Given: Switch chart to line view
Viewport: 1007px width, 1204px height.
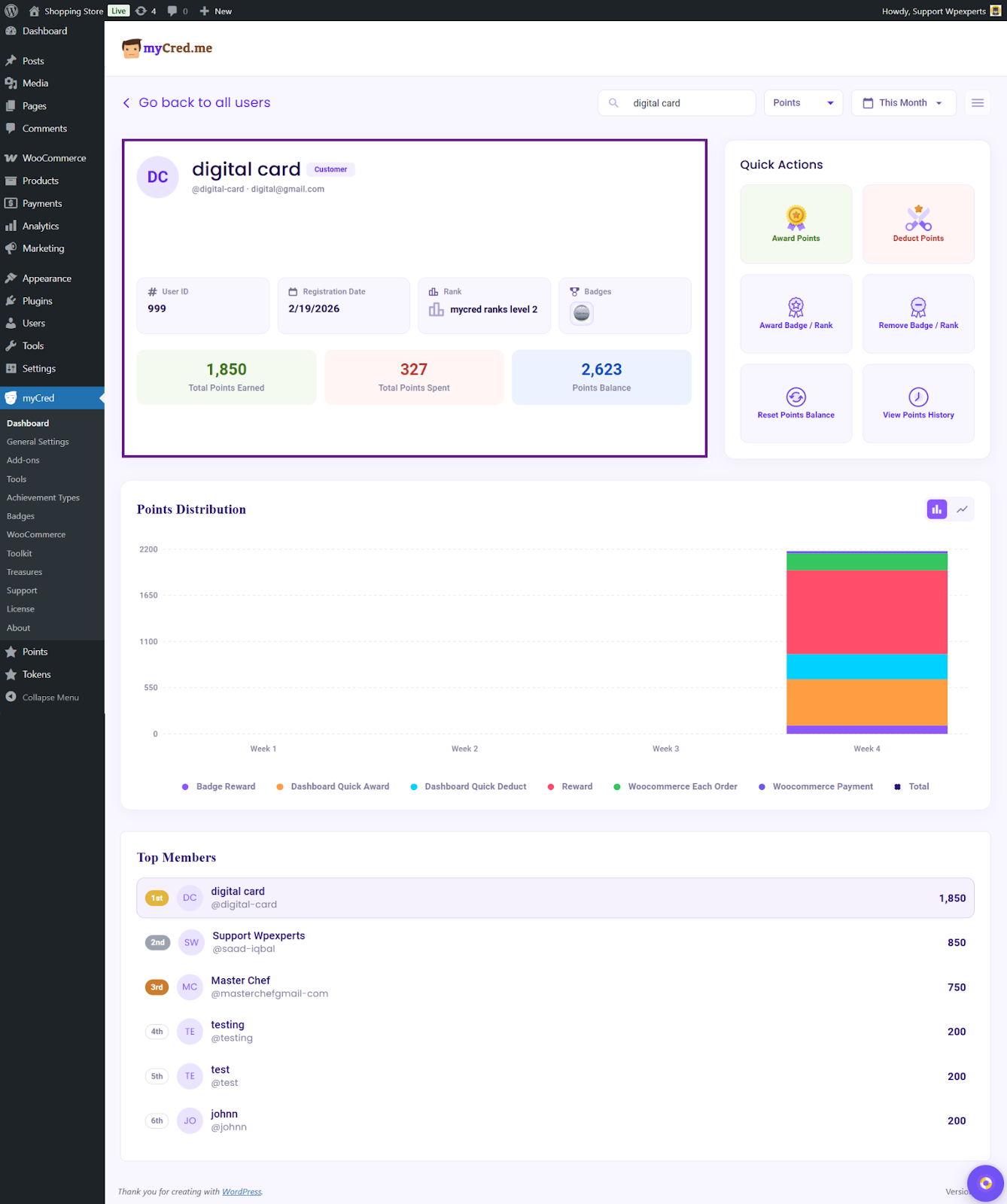Looking at the screenshot, I should (x=963, y=509).
